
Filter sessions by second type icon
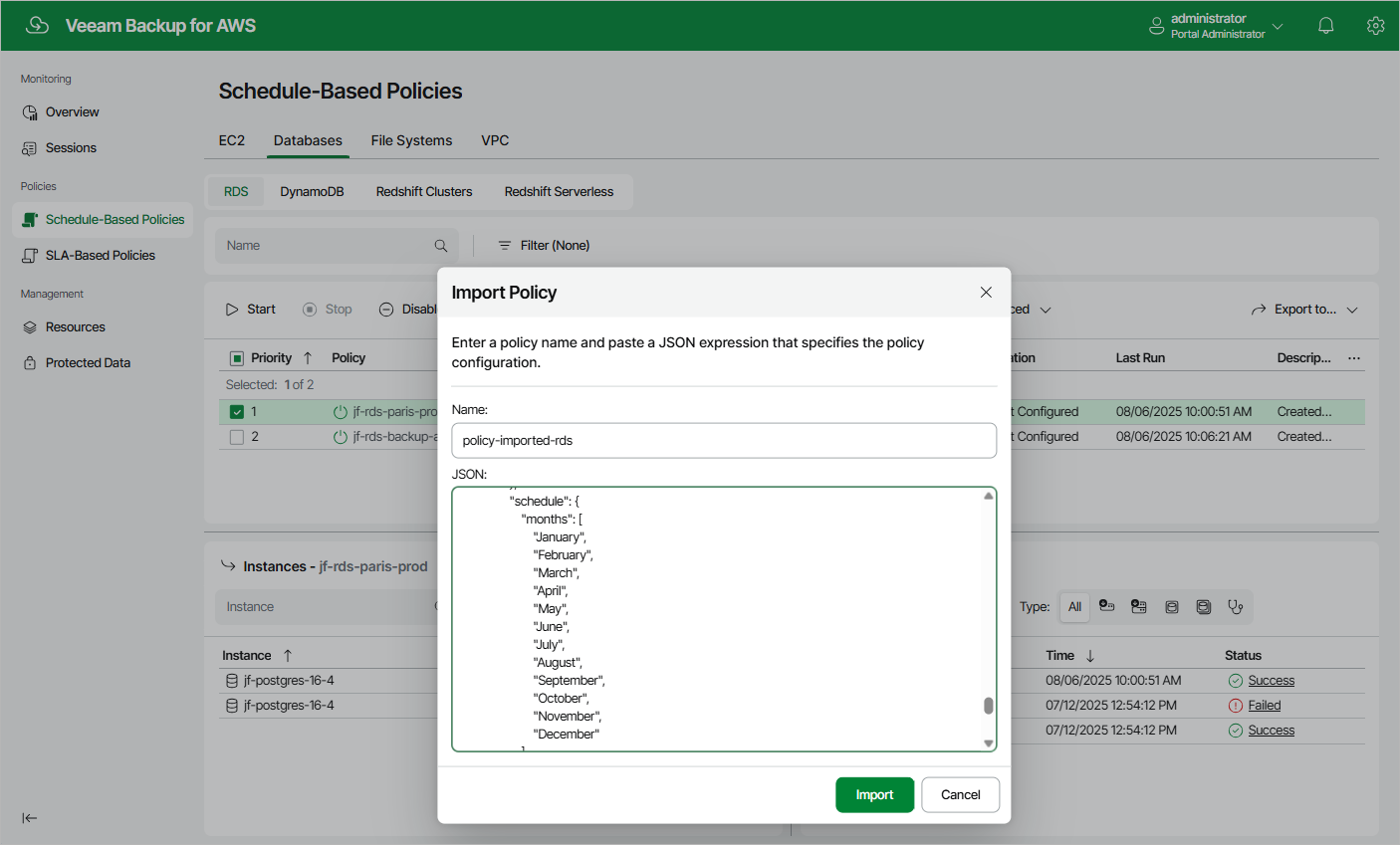click(1106, 606)
